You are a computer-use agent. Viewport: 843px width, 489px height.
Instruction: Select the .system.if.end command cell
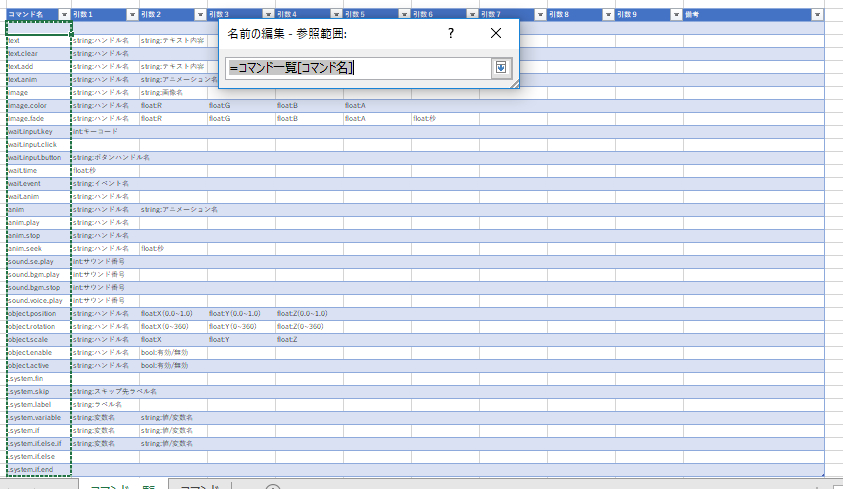[x=39, y=470]
